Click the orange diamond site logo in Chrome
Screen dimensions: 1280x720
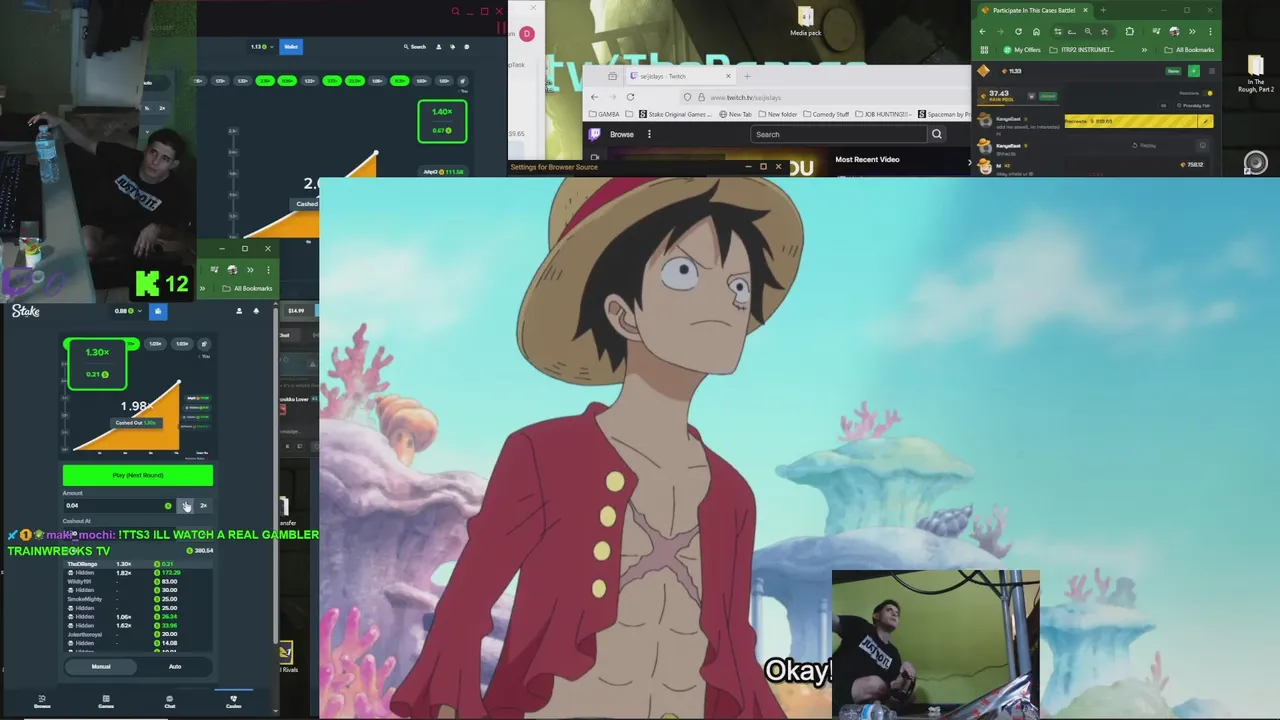[984, 71]
